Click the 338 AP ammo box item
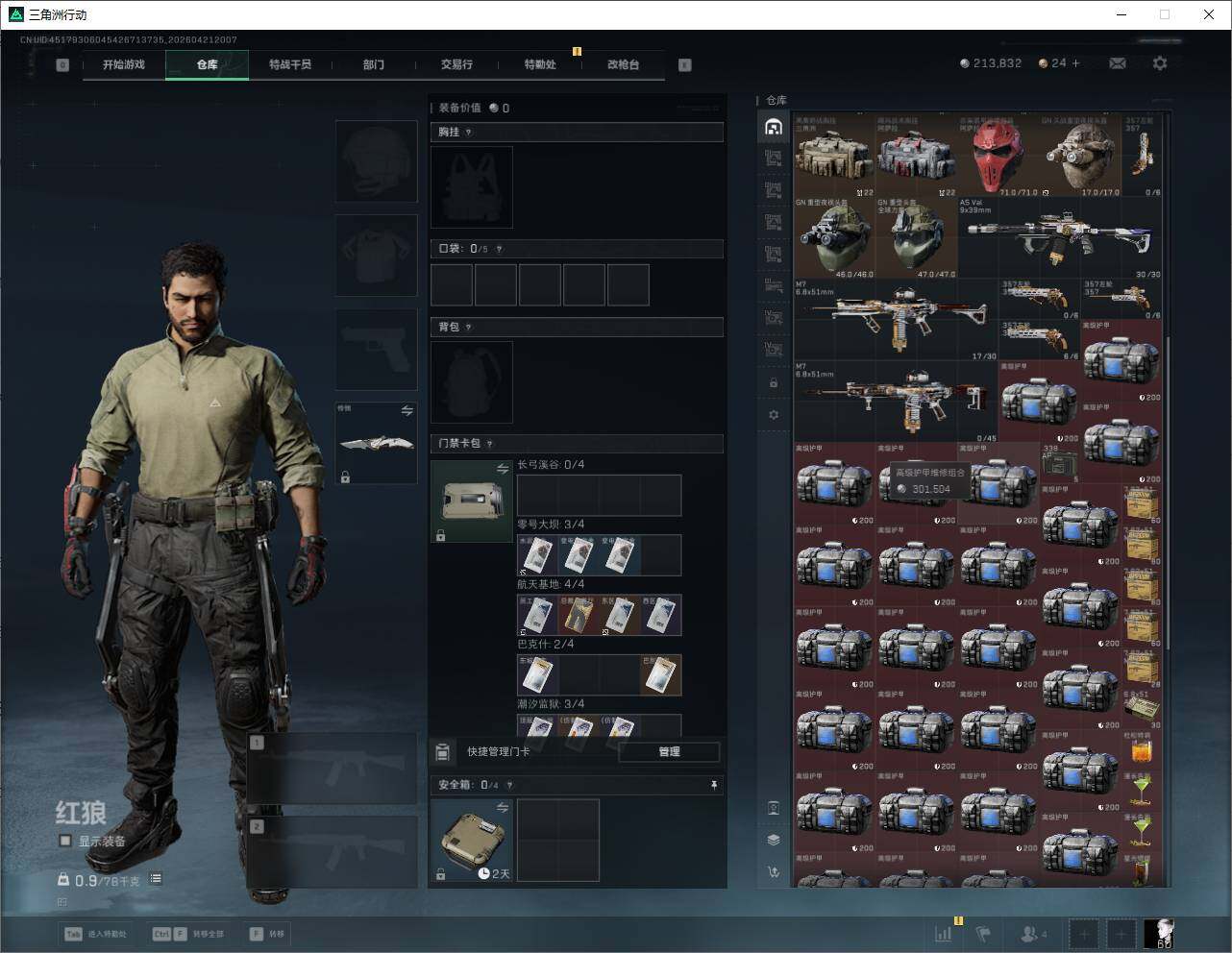This screenshot has height=953, width=1232. click(1060, 463)
